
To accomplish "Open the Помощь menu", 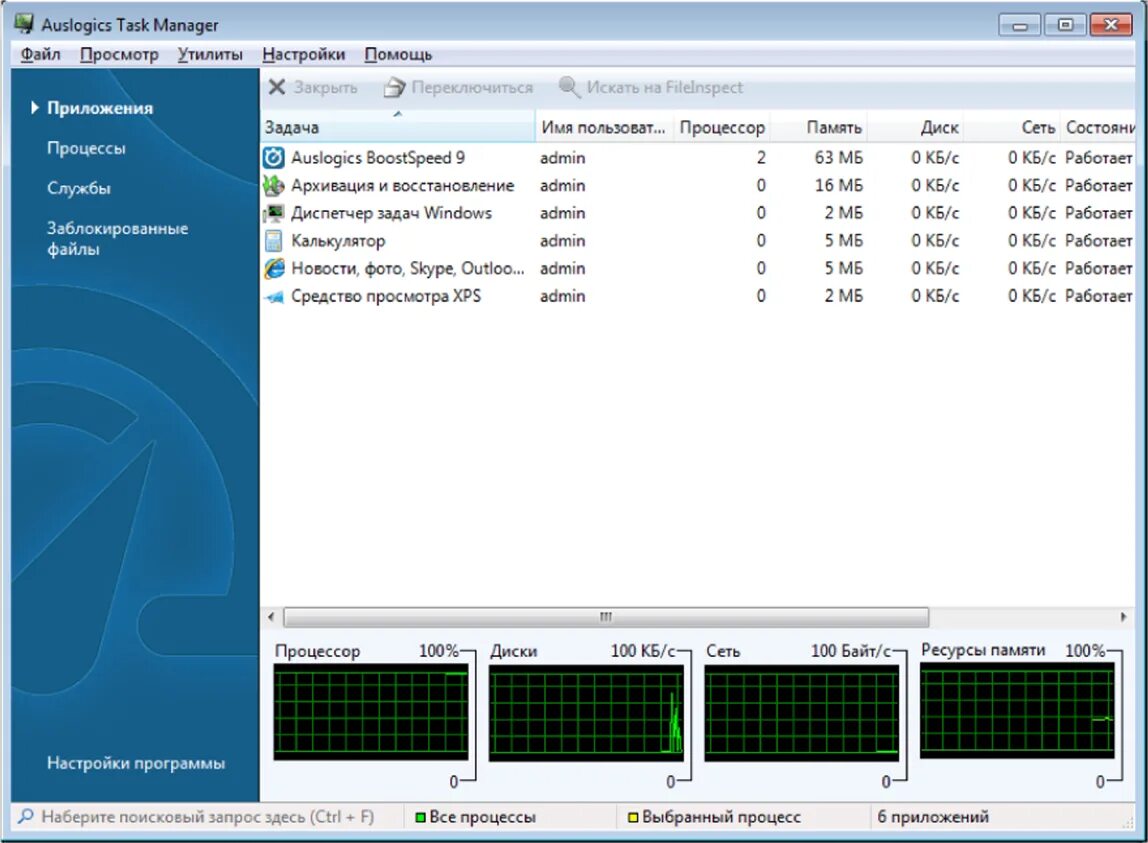I will (398, 54).
